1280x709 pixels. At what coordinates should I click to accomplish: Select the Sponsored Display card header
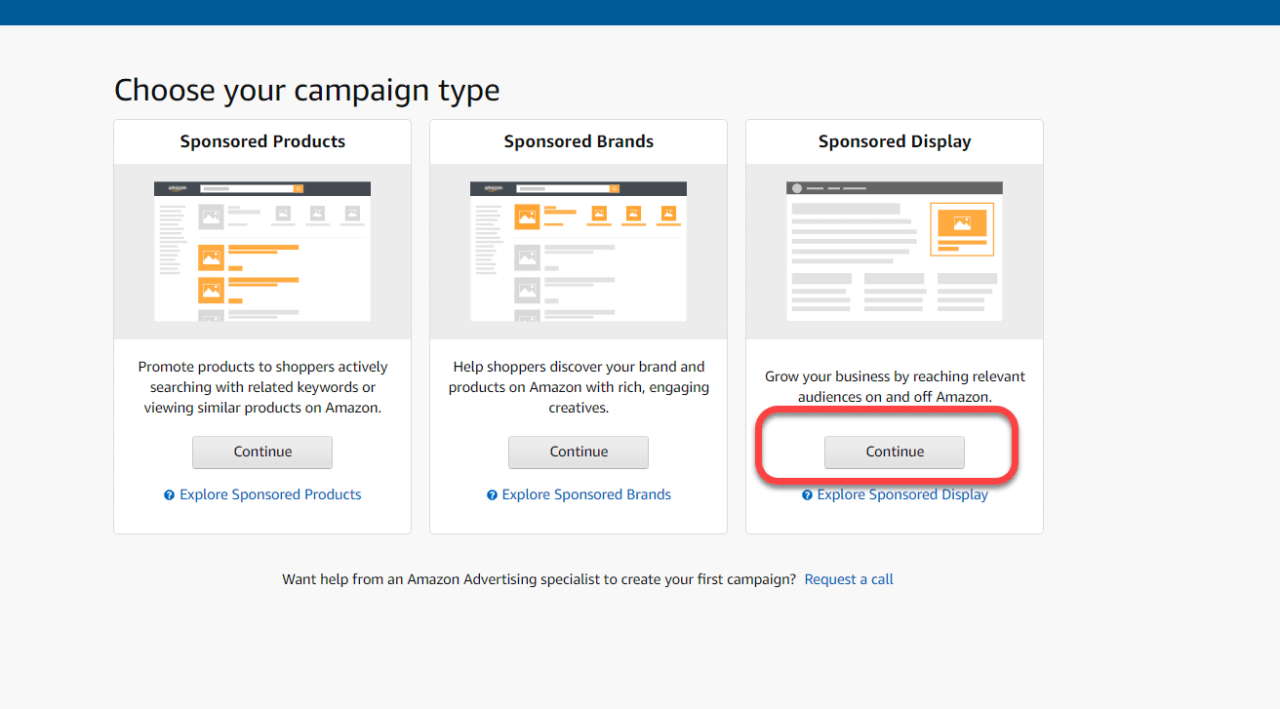pos(894,141)
